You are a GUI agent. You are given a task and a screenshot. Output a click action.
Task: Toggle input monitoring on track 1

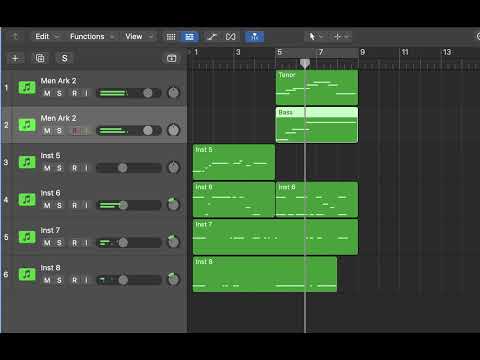[x=86, y=93]
